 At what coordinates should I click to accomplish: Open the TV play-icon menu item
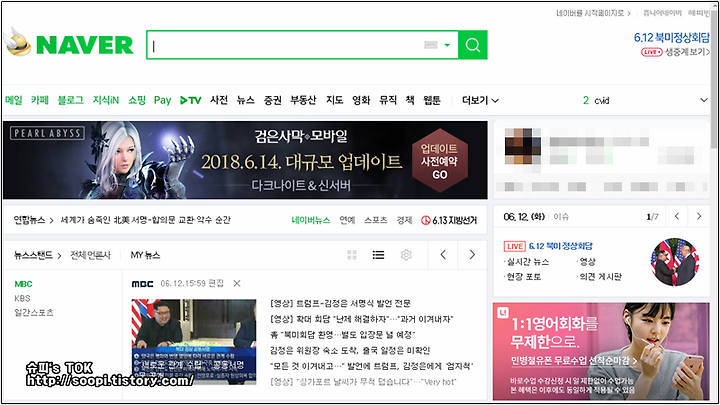pyautogui.click(x=191, y=100)
